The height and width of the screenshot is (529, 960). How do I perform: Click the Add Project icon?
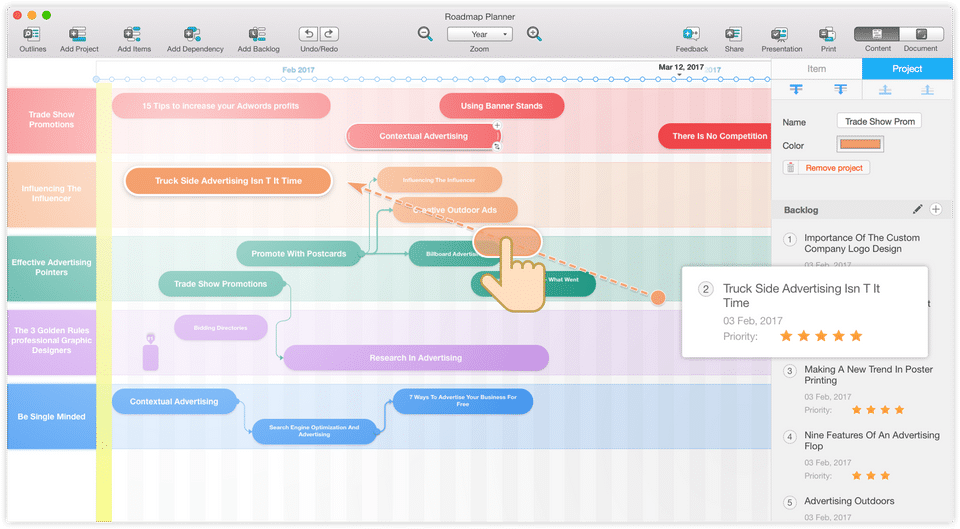[78, 34]
